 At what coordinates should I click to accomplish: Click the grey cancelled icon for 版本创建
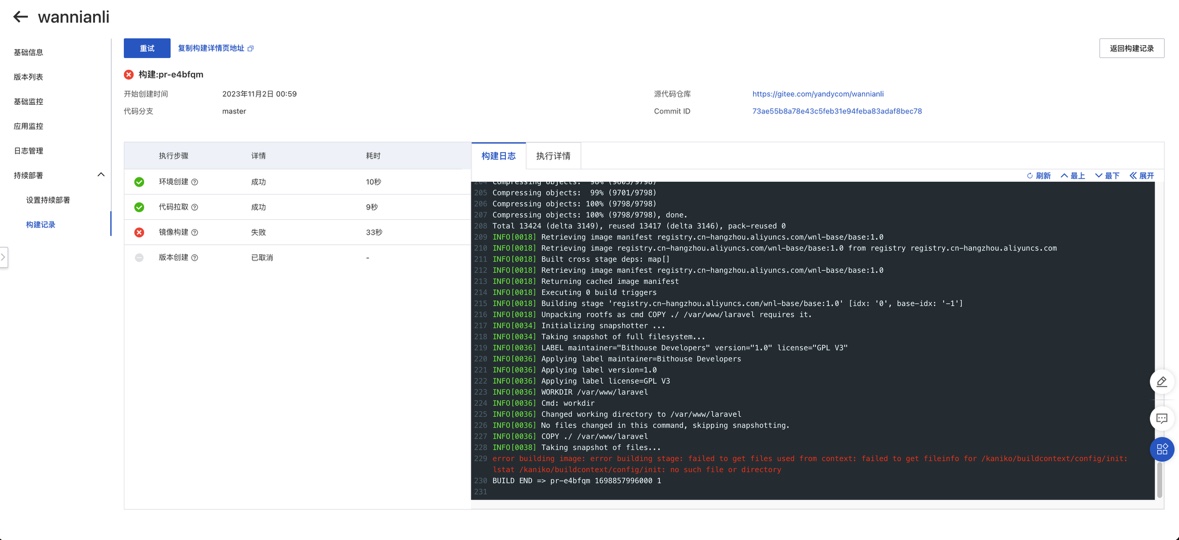139,257
